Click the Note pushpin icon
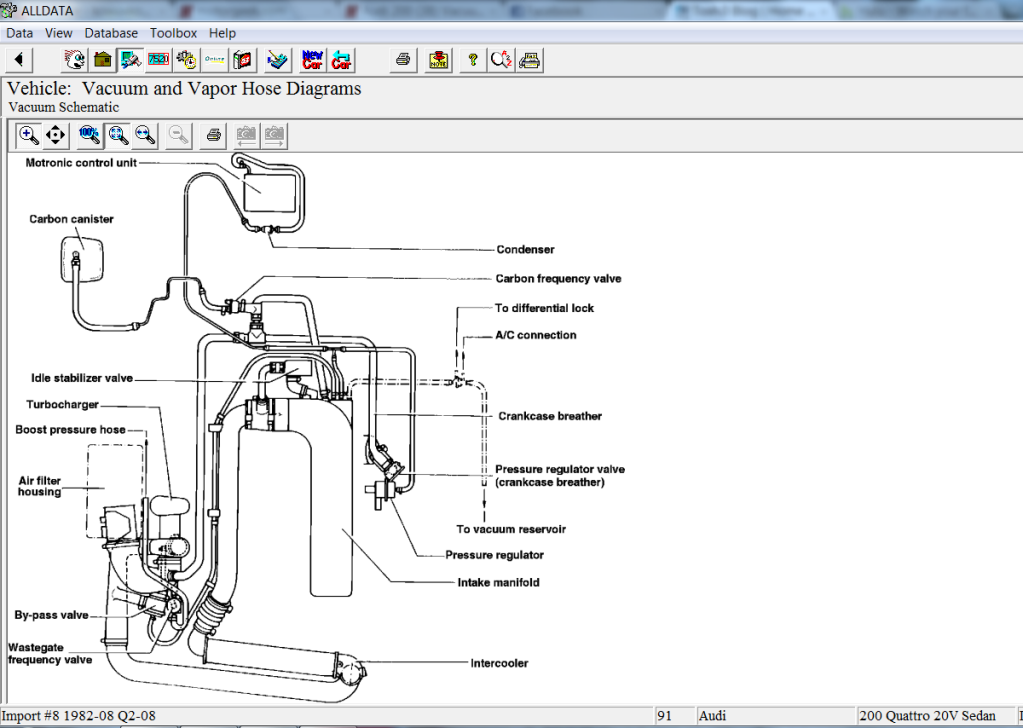This screenshot has height=728, width=1023. point(438,60)
